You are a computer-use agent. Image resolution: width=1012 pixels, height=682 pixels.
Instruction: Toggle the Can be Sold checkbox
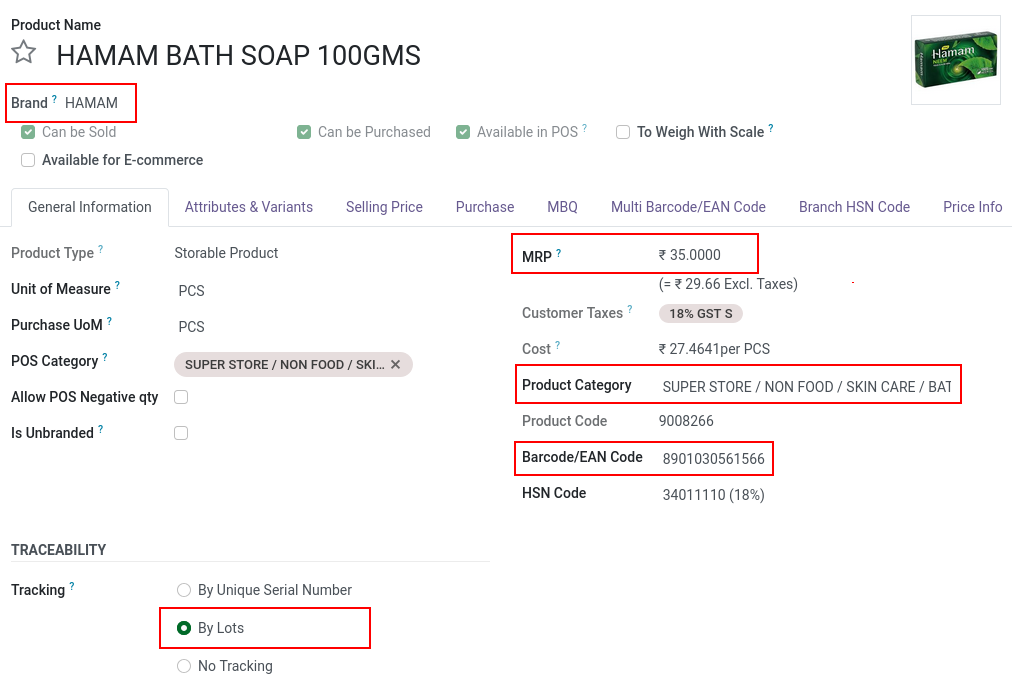point(28,132)
